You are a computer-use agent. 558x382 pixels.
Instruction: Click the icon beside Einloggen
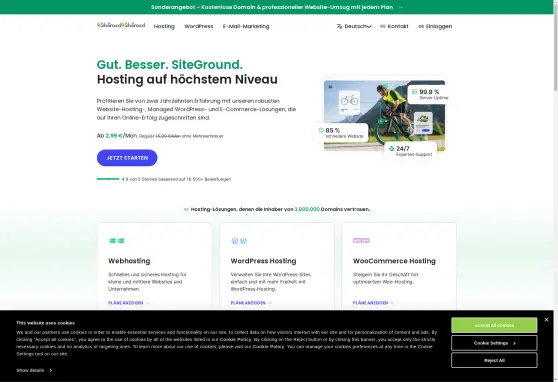click(x=421, y=26)
